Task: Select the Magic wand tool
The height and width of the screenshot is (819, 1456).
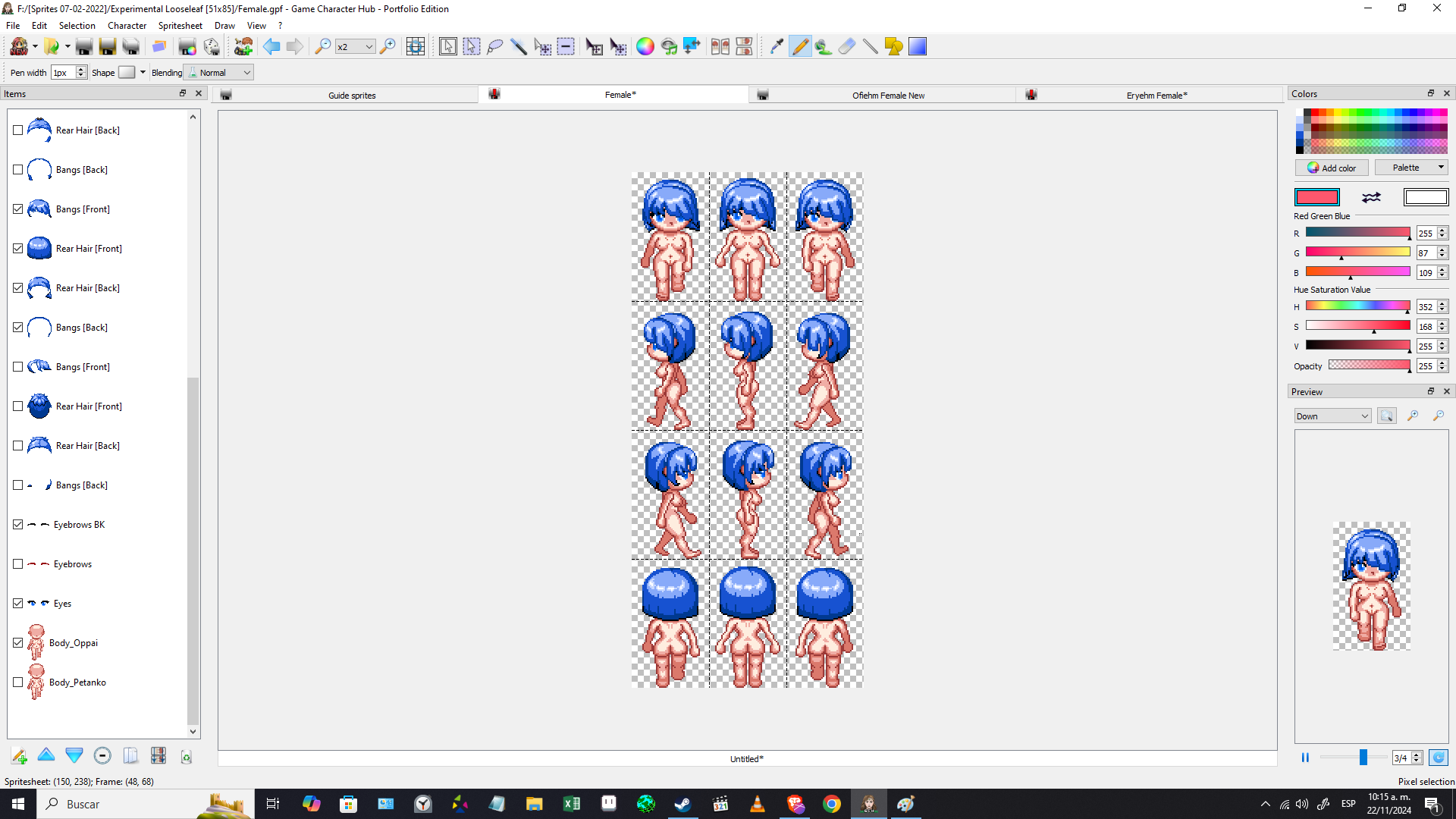Action: [x=520, y=46]
